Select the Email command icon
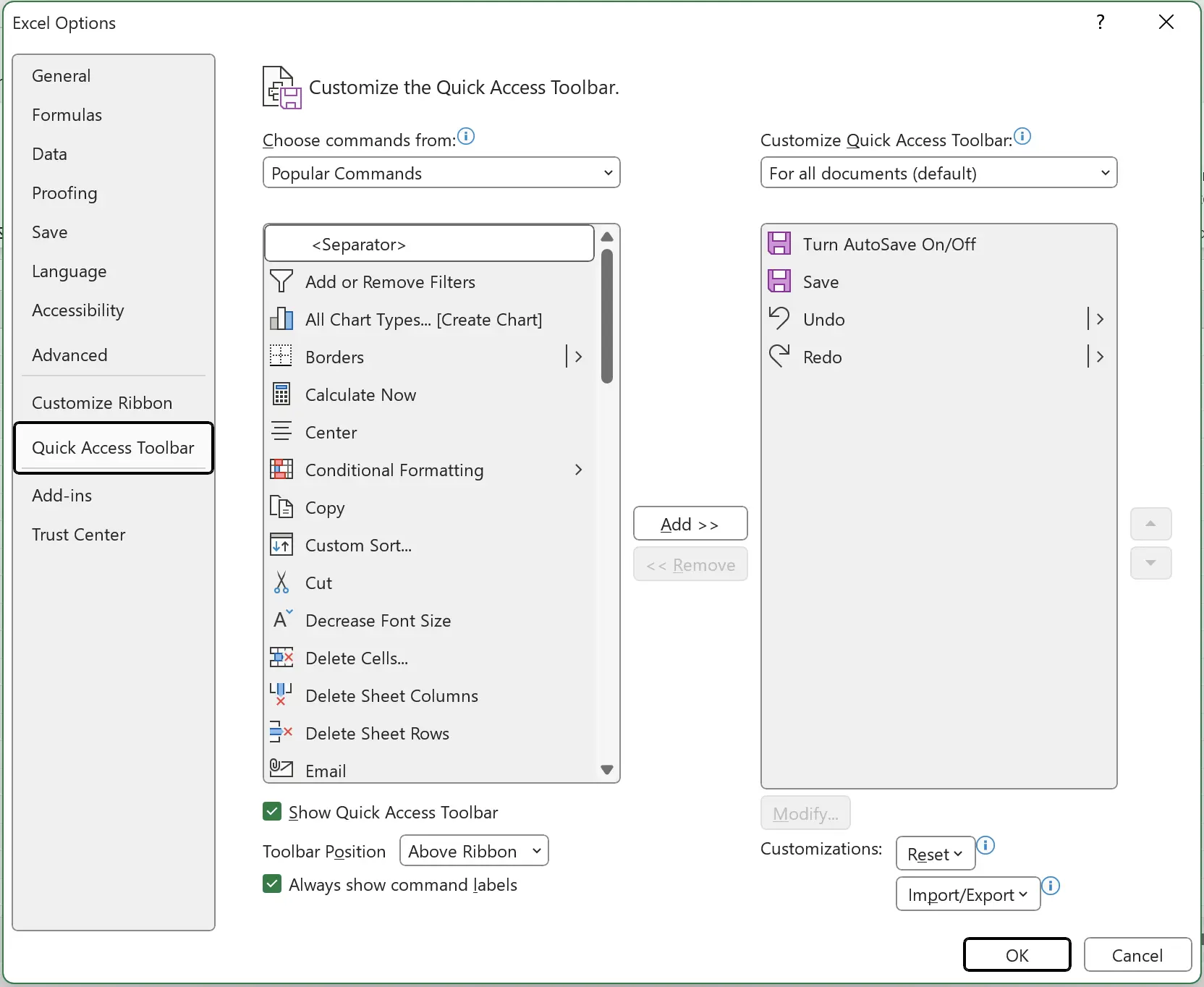The height and width of the screenshot is (987, 1204). click(x=282, y=769)
